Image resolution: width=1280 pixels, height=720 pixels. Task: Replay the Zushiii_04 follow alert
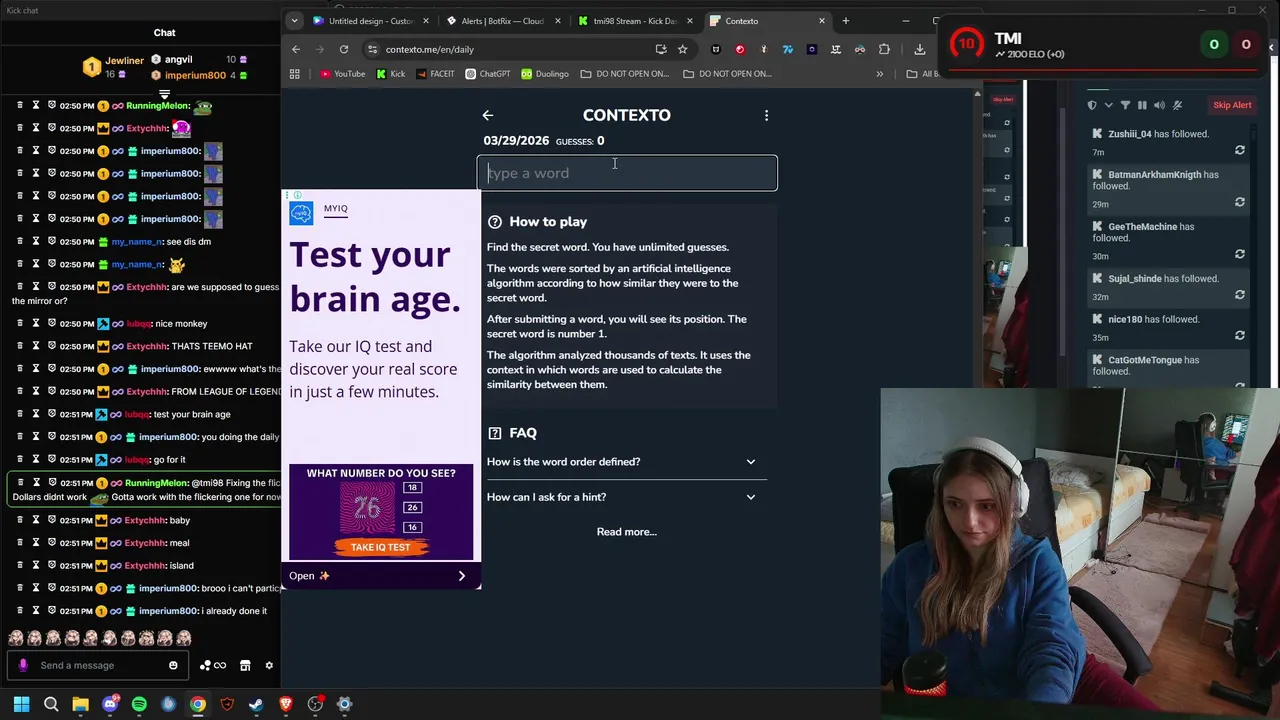click(x=1240, y=151)
